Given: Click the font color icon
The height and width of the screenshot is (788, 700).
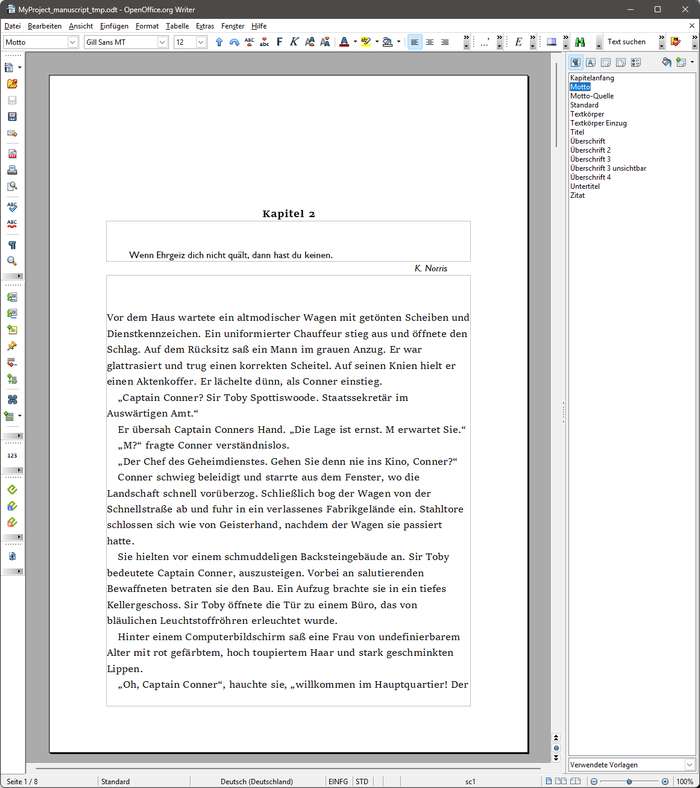Looking at the screenshot, I should point(344,42).
